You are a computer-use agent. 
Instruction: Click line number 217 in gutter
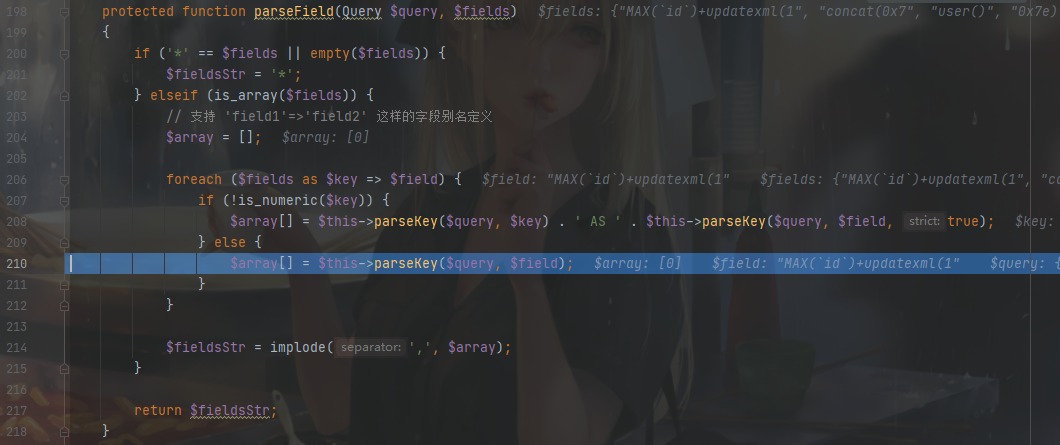click(x=16, y=411)
